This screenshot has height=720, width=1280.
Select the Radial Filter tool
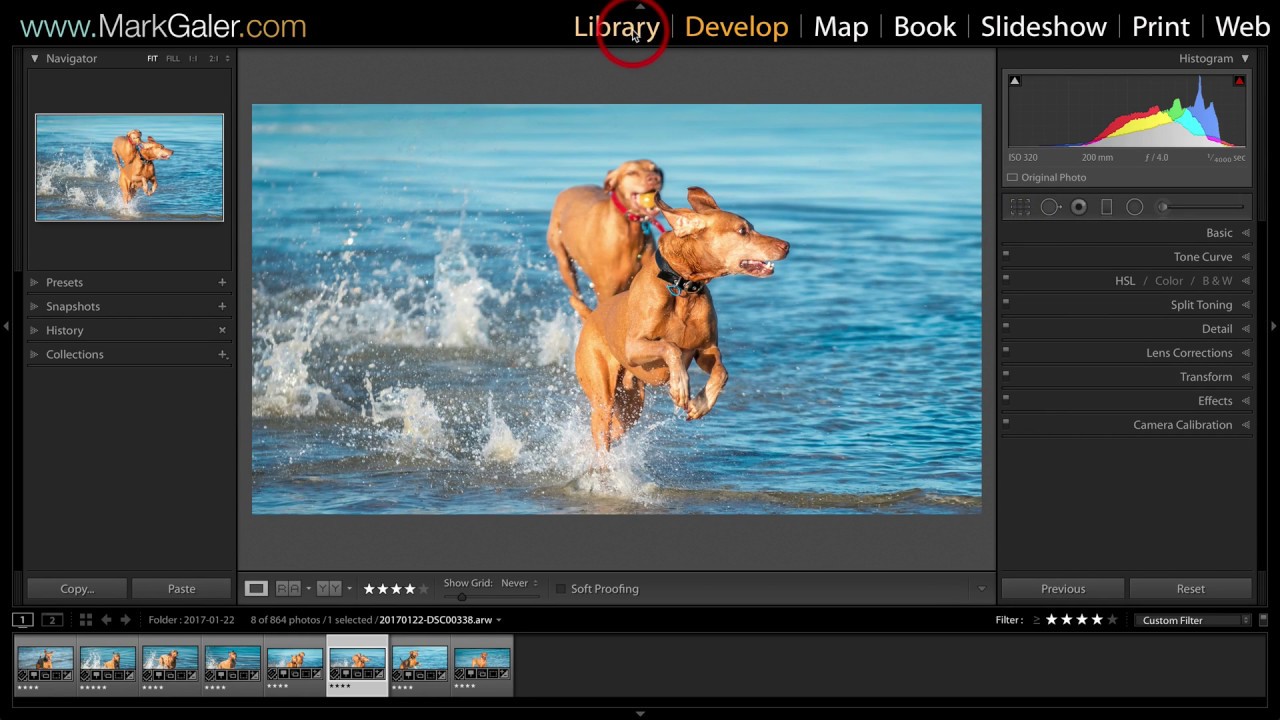[1134, 207]
